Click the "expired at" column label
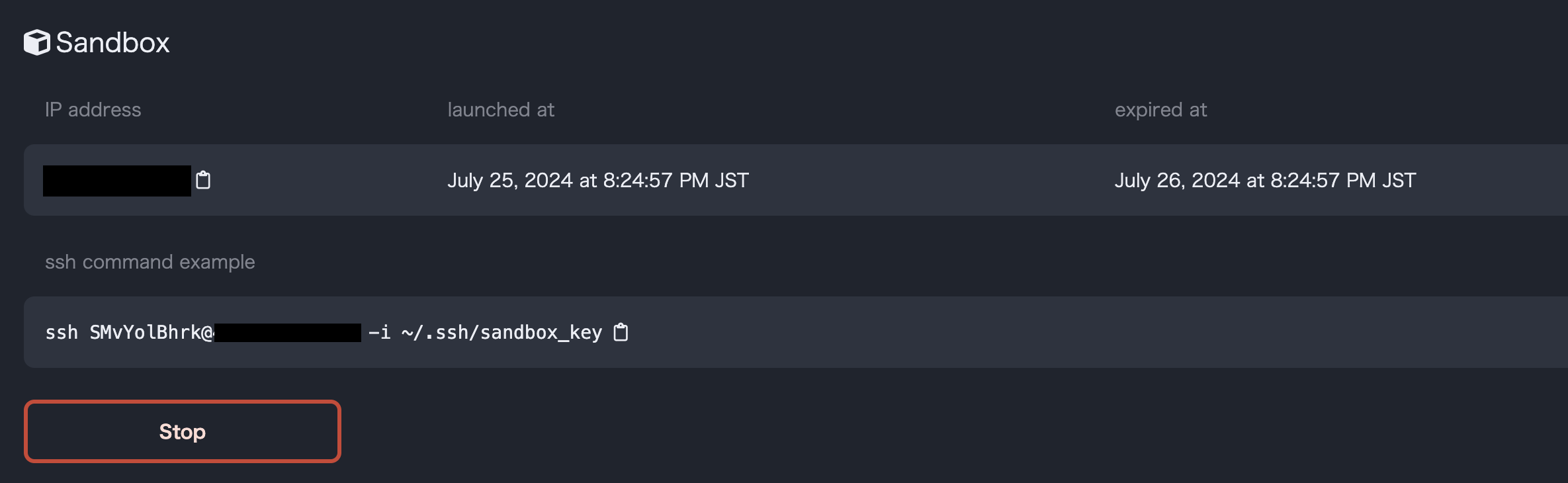The width and height of the screenshot is (1568, 483). pos(1160,109)
